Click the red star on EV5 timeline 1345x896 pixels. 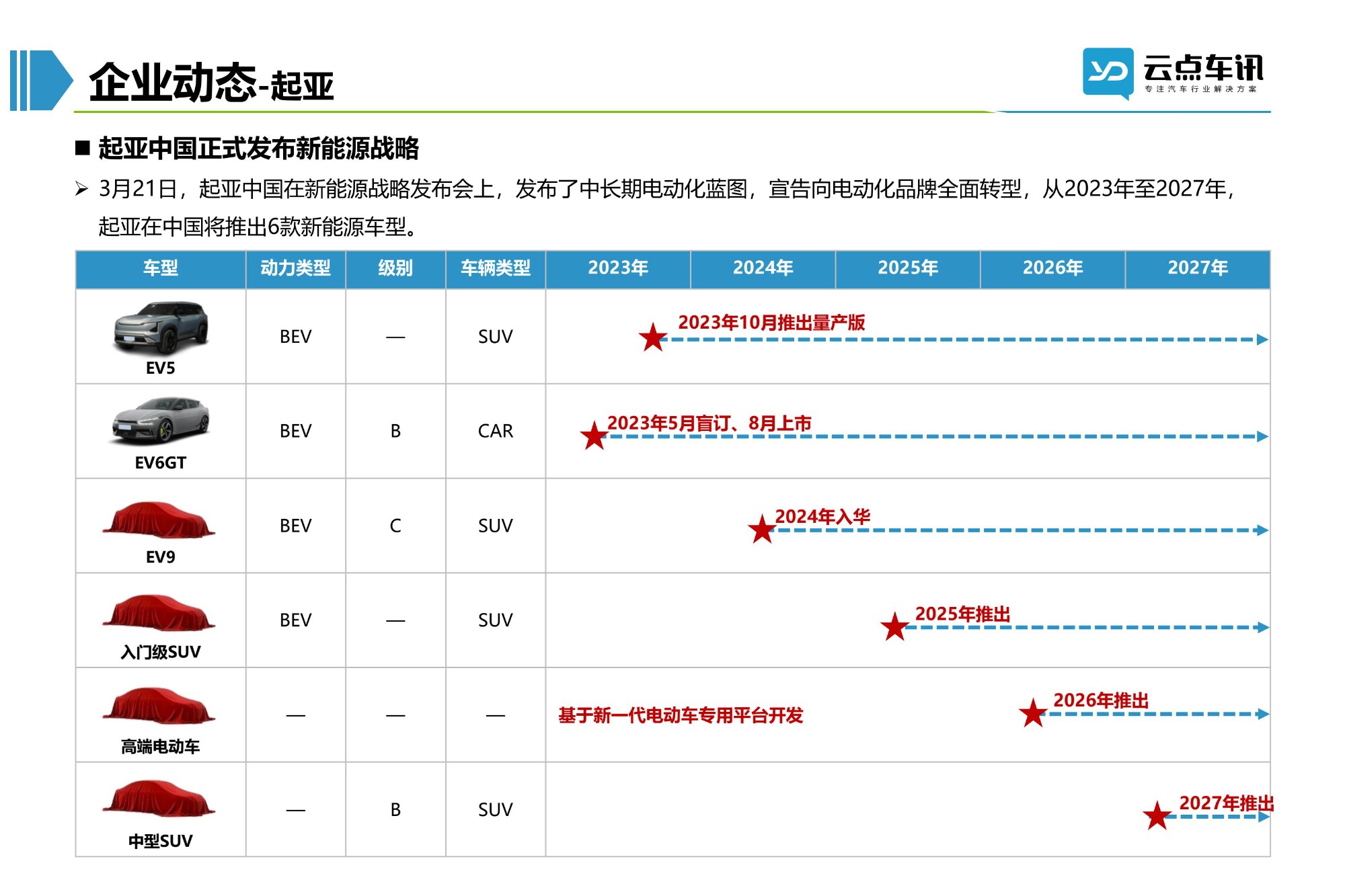tap(652, 337)
